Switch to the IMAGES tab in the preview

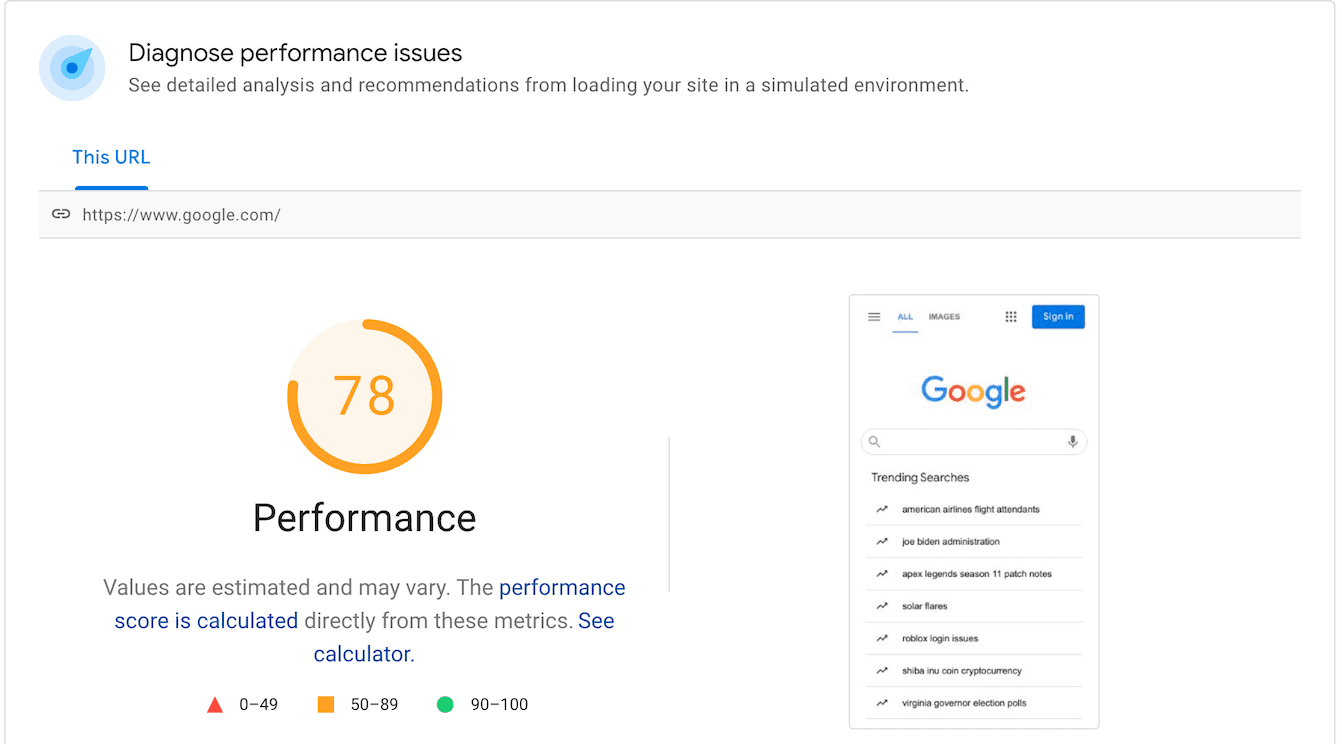pos(943,316)
